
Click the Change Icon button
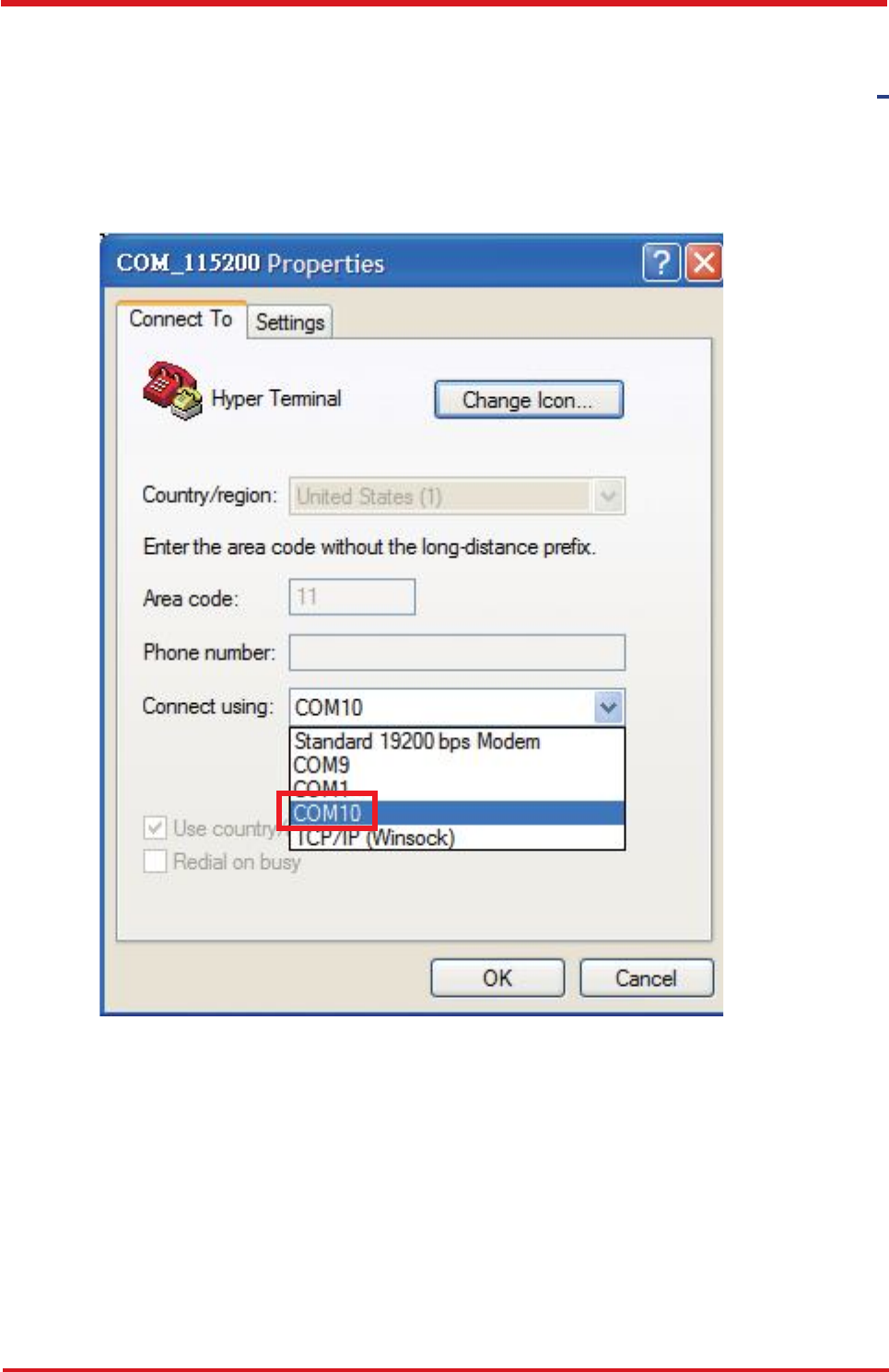pyautogui.click(x=529, y=400)
